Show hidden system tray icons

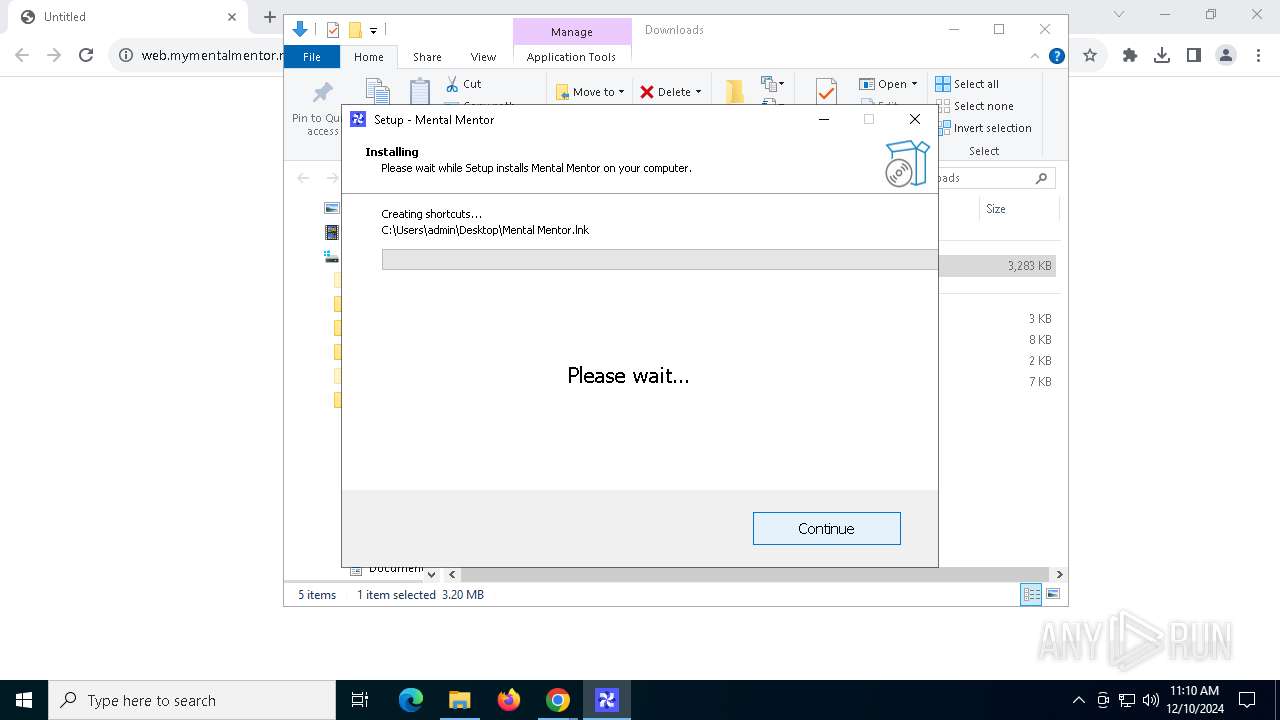click(x=1078, y=700)
